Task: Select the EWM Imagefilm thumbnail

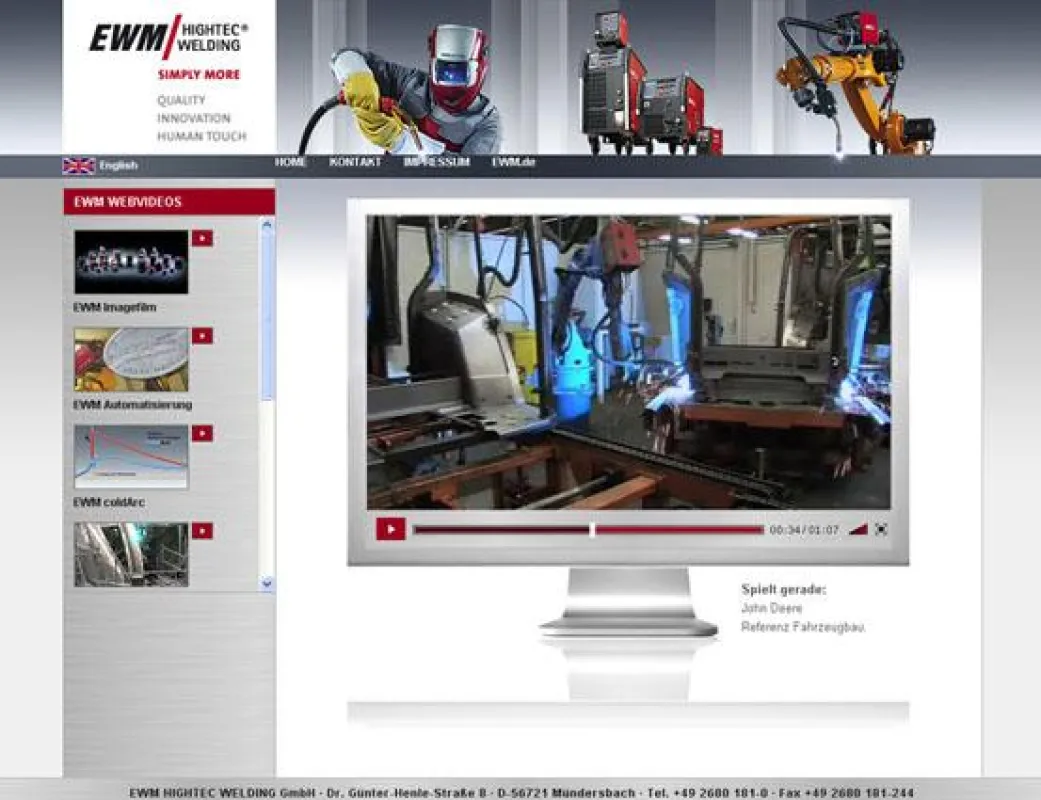Action: click(x=131, y=262)
